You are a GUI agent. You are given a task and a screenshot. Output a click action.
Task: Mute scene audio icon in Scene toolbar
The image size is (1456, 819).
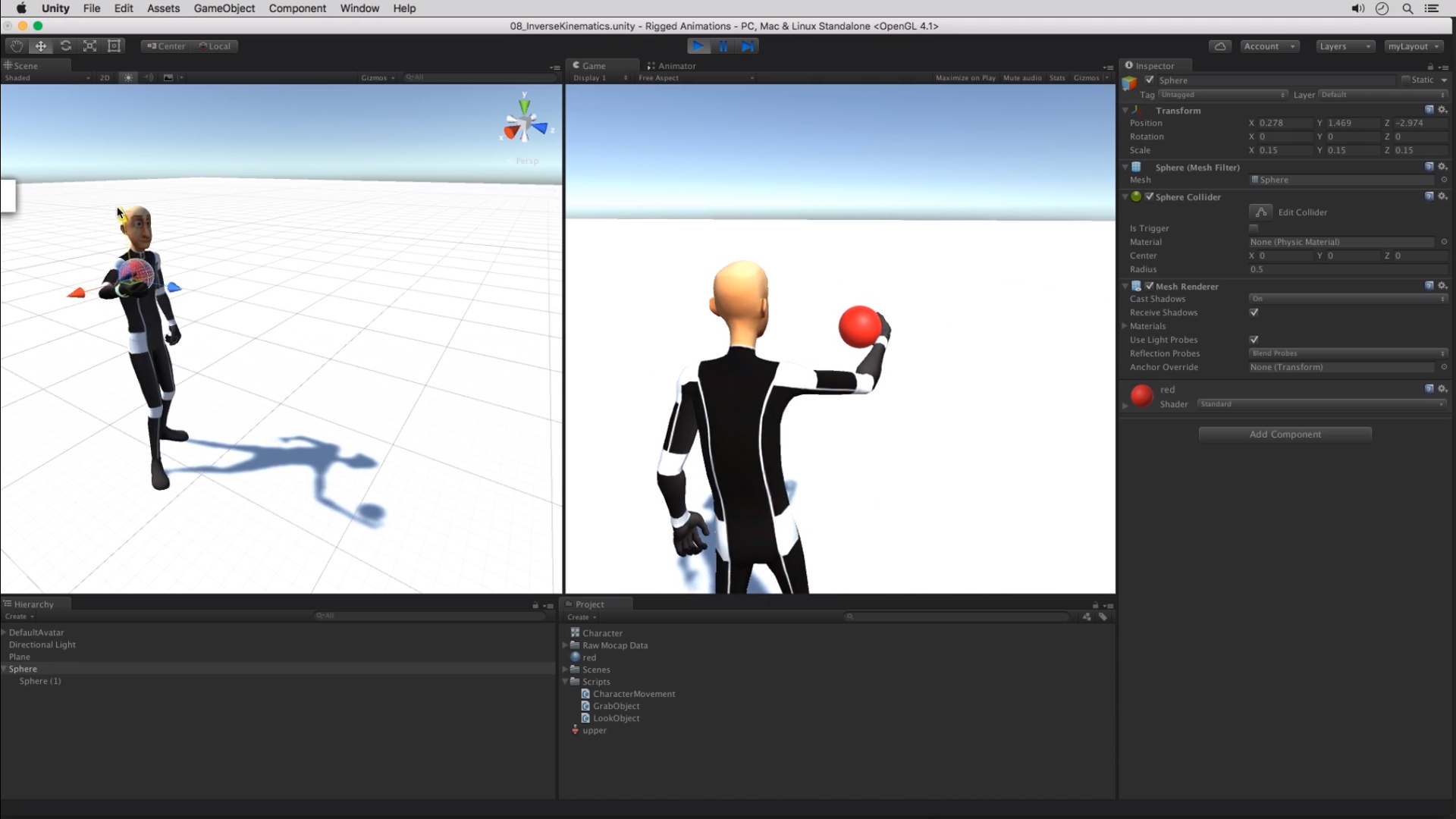click(149, 77)
